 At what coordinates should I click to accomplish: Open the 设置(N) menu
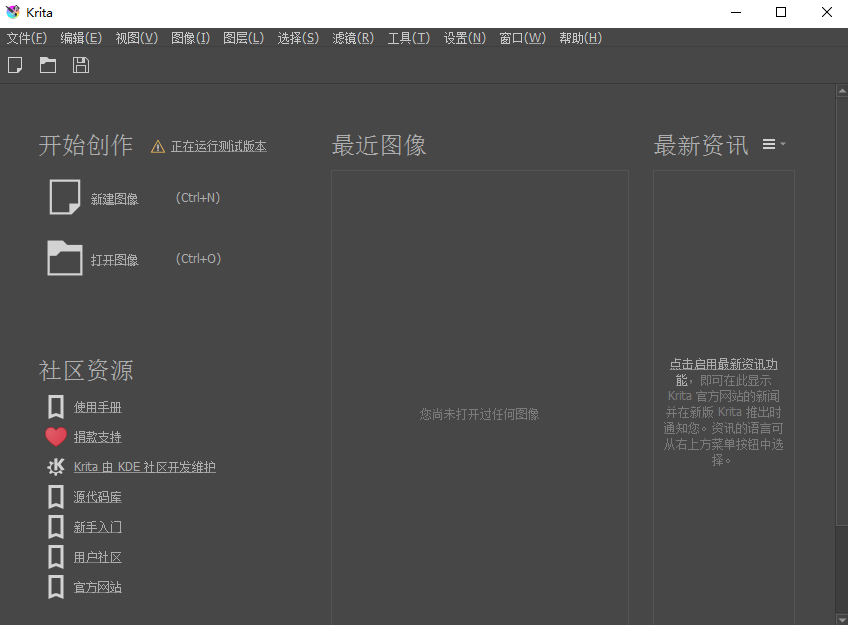click(x=465, y=38)
